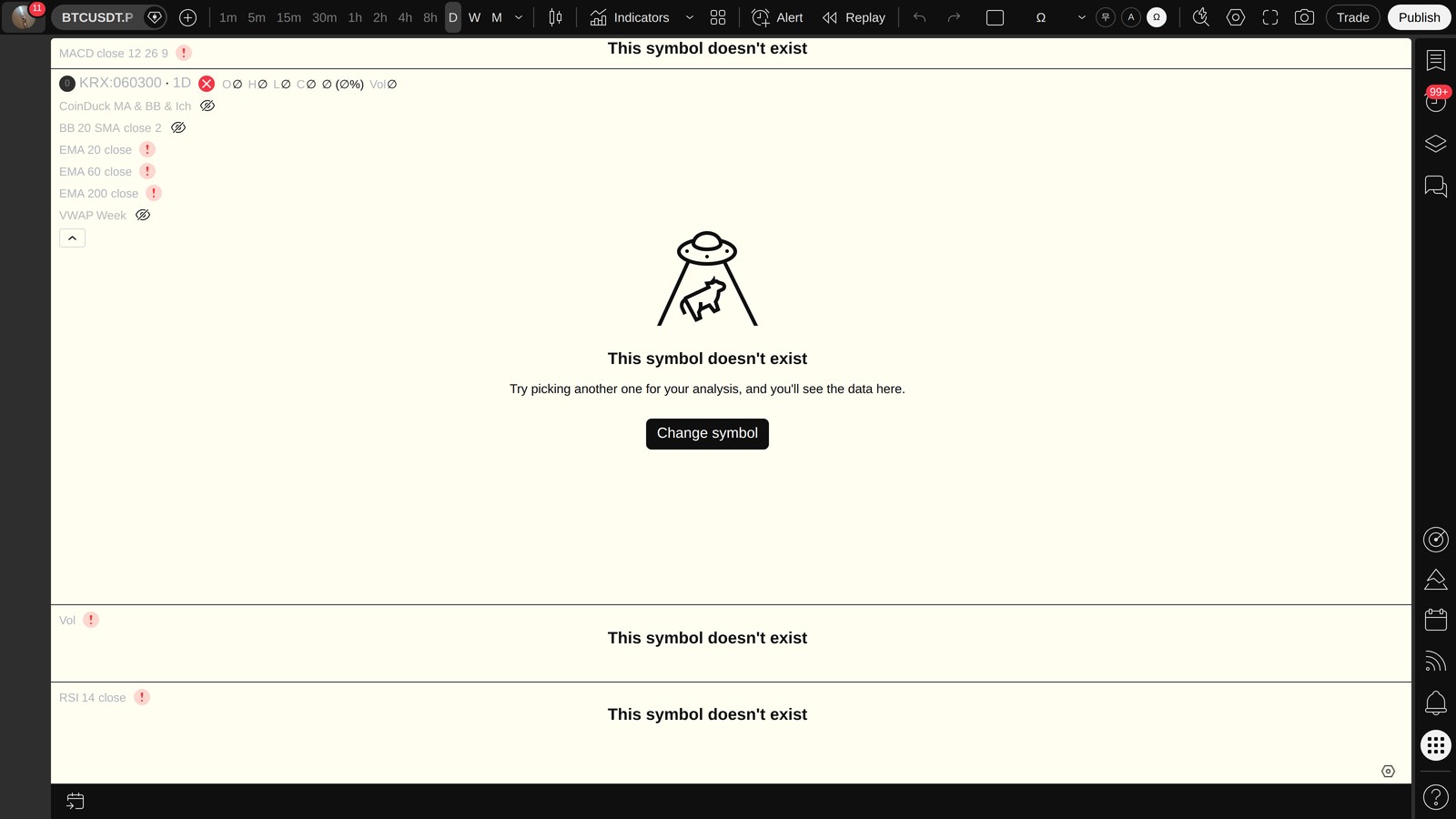1456x819 pixels.
Task: Click the Change symbol button
Action: click(707, 433)
